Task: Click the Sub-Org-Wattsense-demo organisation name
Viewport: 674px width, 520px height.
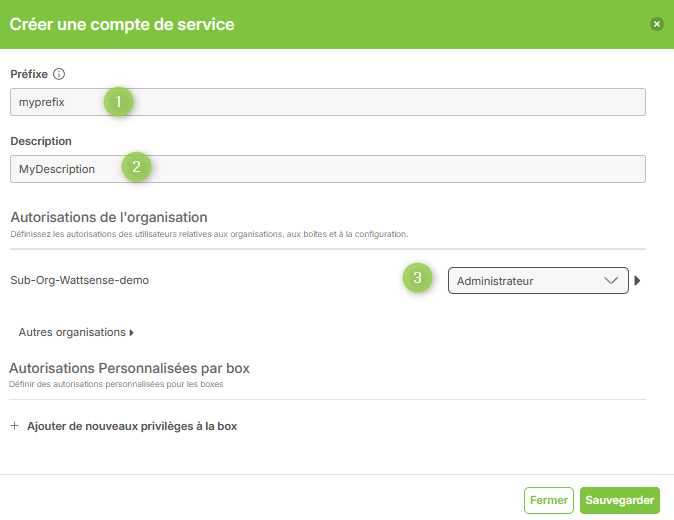Action: pos(80,280)
